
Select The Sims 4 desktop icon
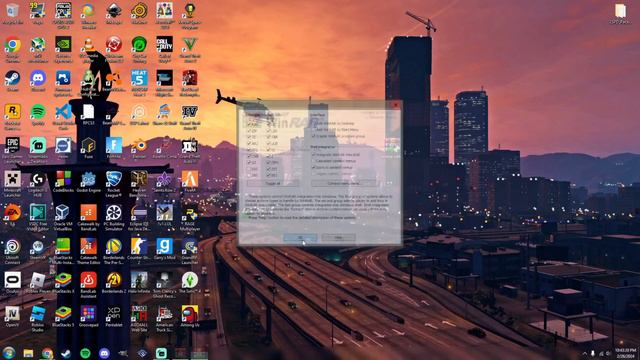(x=189, y=283)
